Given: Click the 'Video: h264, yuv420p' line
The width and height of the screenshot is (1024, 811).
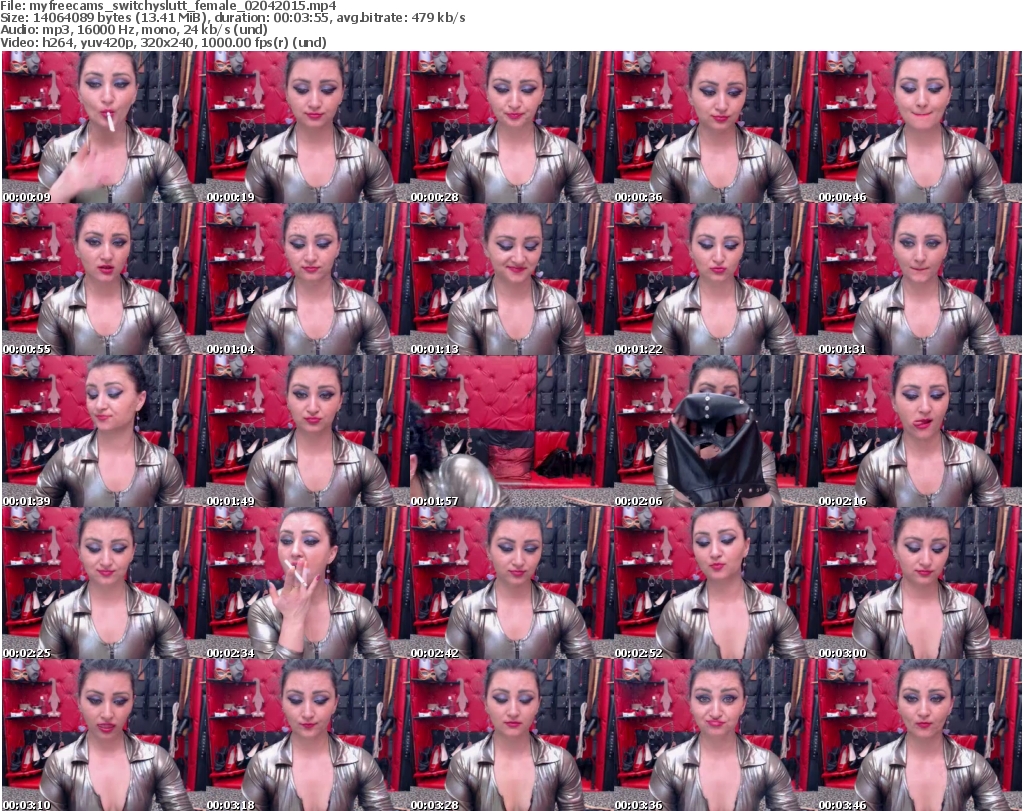Looking at the screenshot, I should (x=163, y=43).
